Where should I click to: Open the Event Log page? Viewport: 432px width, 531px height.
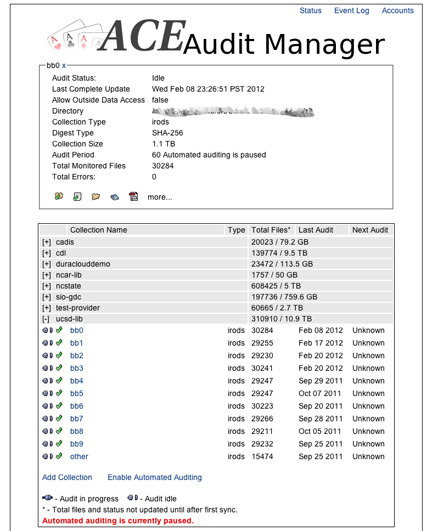(x=351, y=10)
